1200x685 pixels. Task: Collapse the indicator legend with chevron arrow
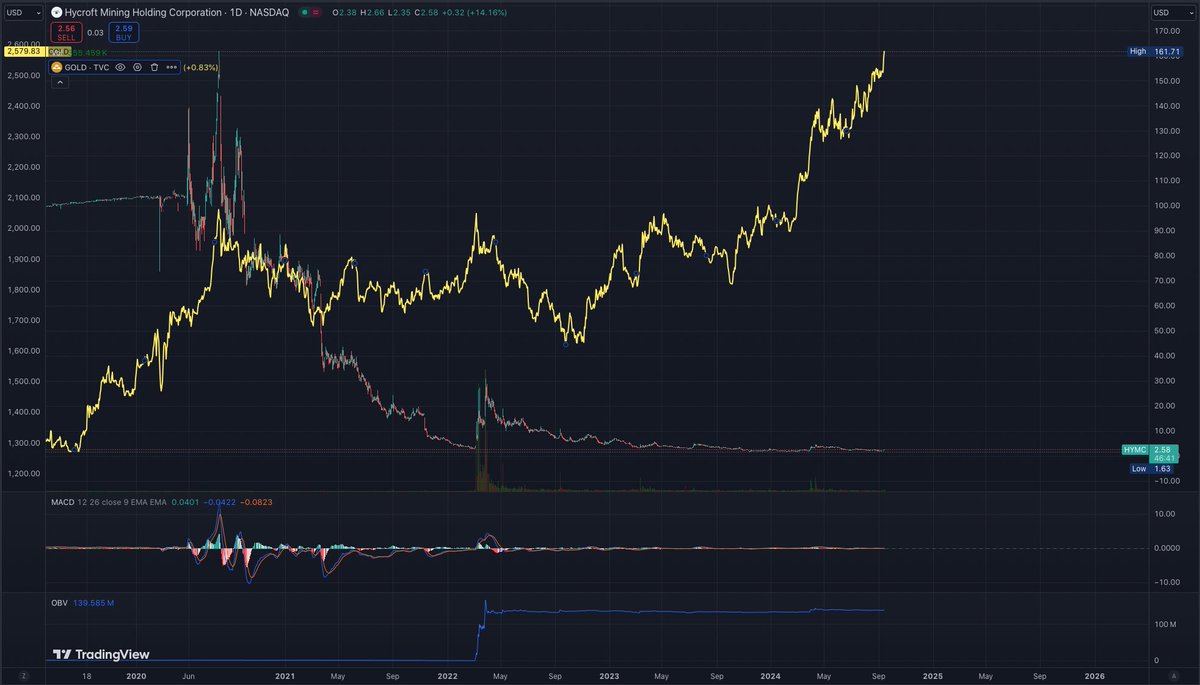[x=59, y=82]
